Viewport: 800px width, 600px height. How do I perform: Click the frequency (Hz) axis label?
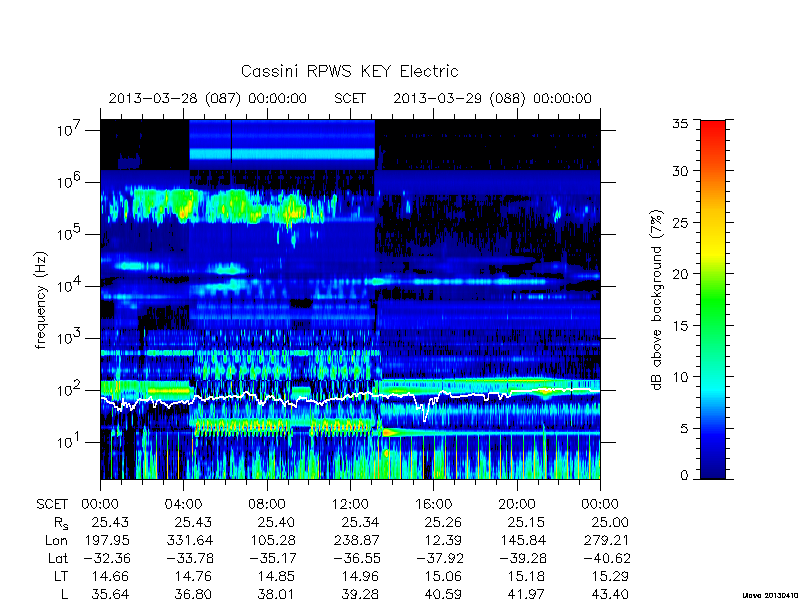pyautogui.click(x=41, y=300)
